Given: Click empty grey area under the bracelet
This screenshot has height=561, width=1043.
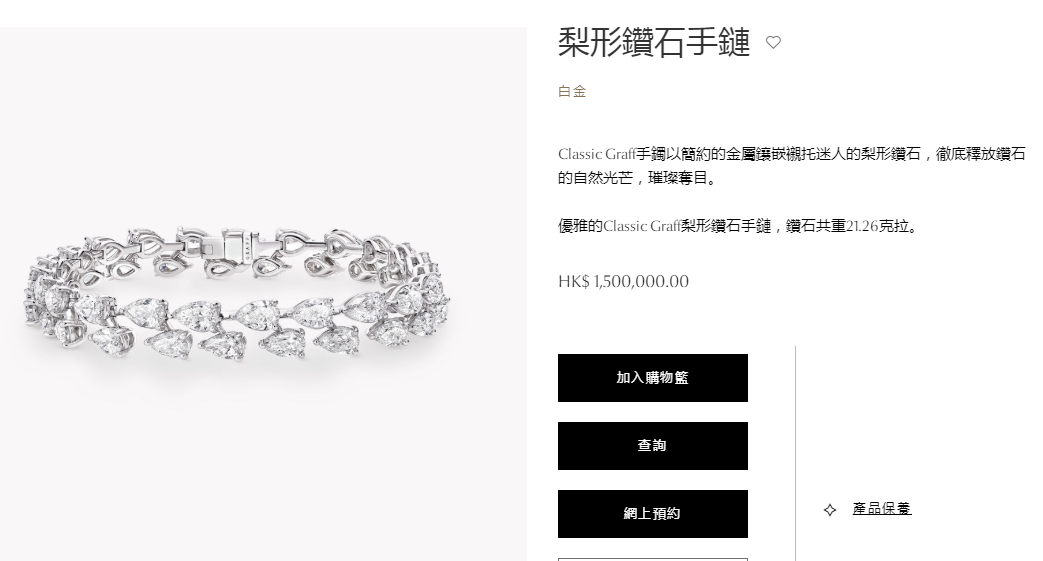Looking at the screenshot, I should point(263,466).
